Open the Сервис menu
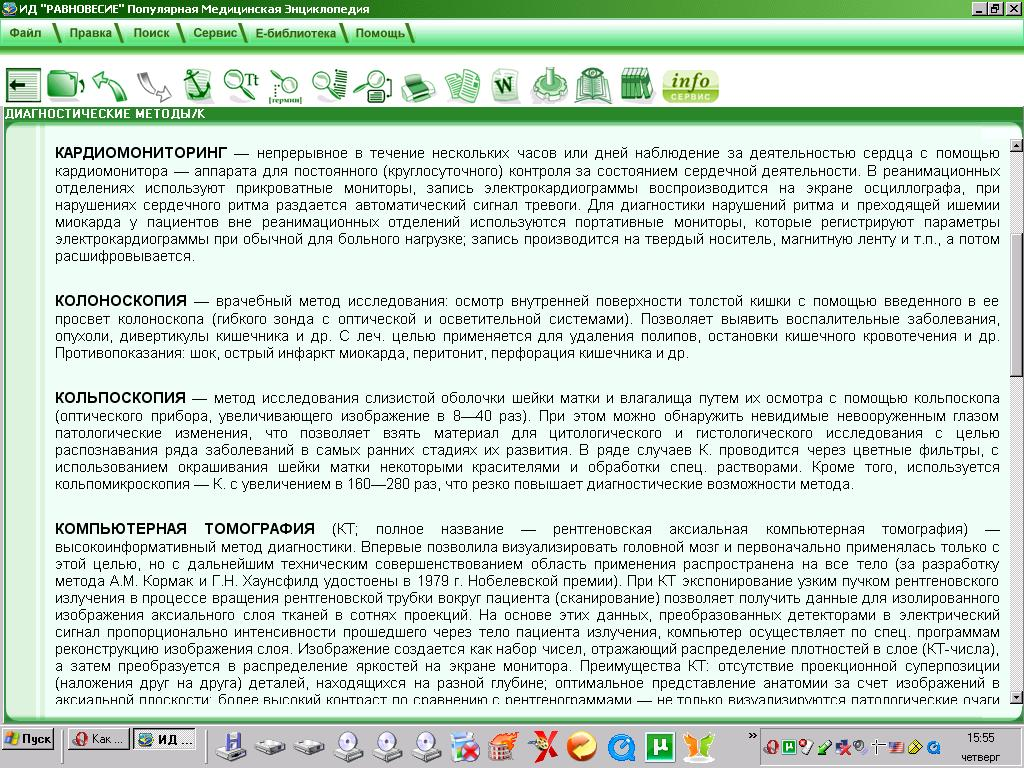The width and height of the screenshot is (1024, 768). coord(214,33)
